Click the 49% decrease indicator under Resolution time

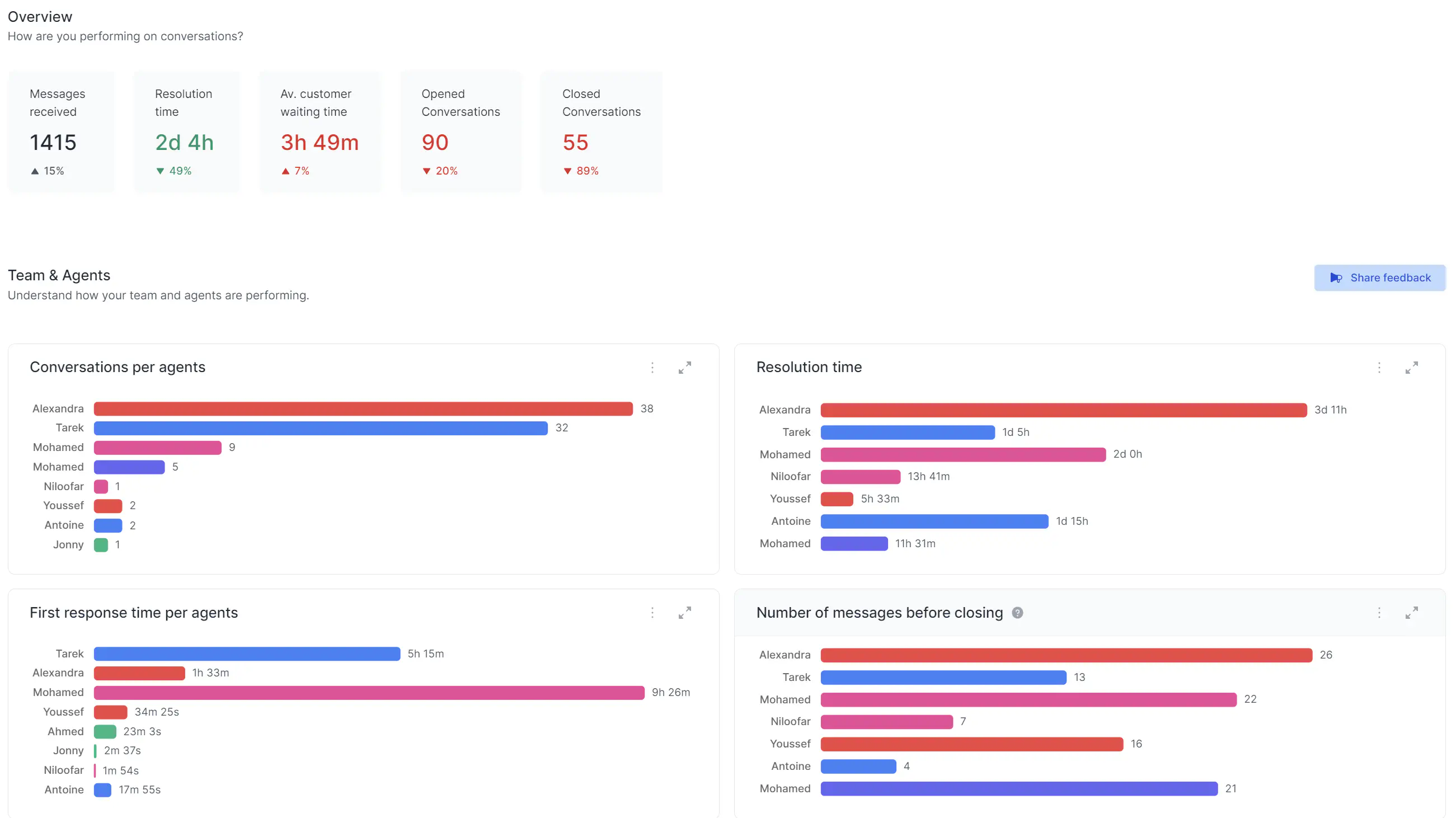point(173,171)
